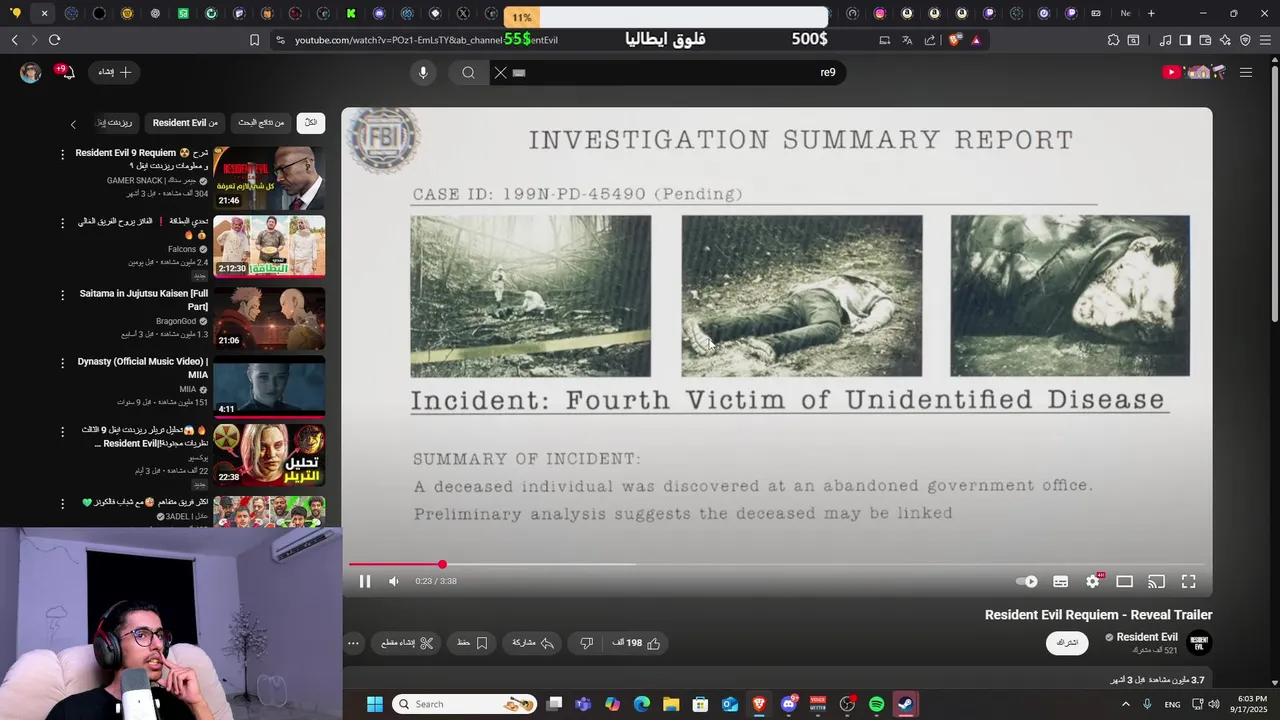Image resolution: width=1280 pixels, height=720 pixels.
Task: Open YouTube guide hamburger menu
Action: click(1246, 72)
